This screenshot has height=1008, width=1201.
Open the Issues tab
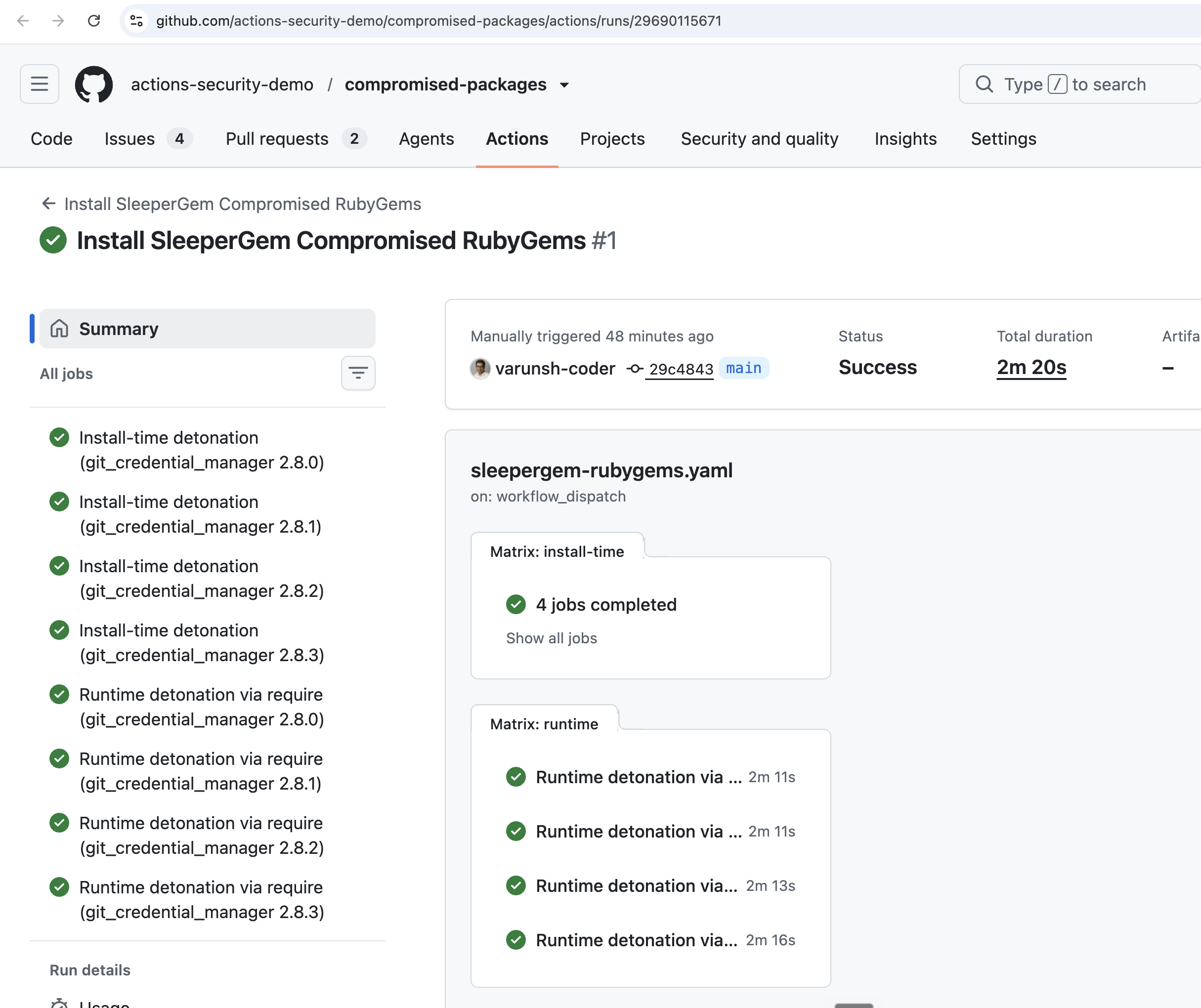[149, 139]
